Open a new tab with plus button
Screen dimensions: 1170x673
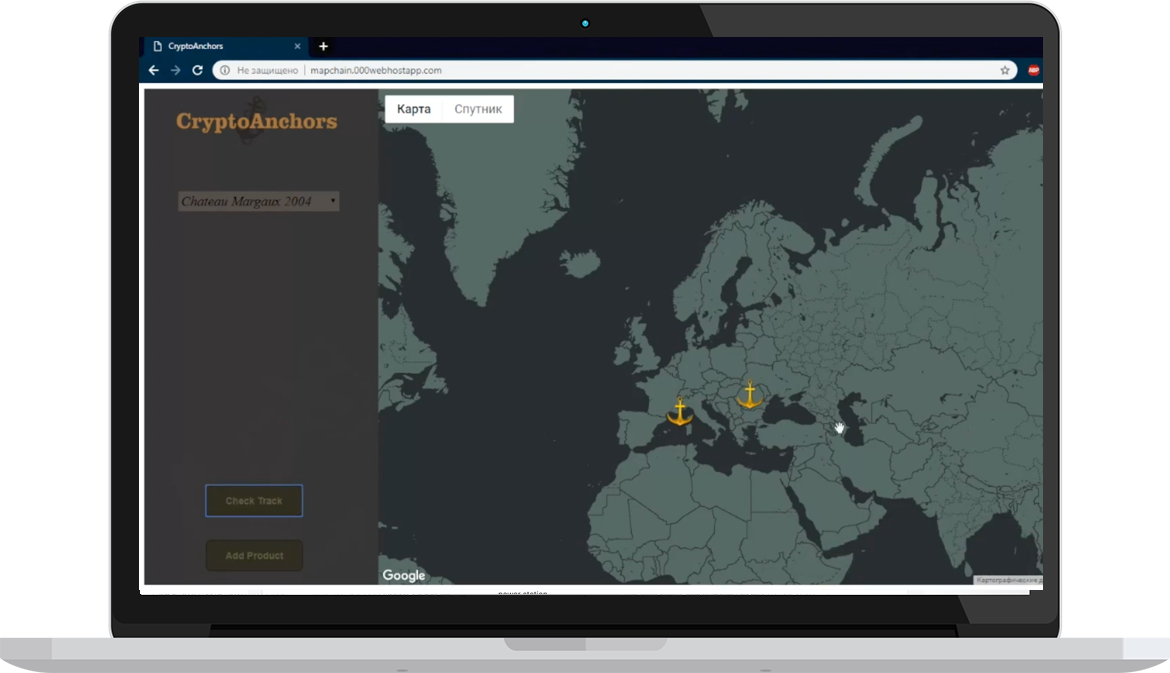click(x=323, y=46)
